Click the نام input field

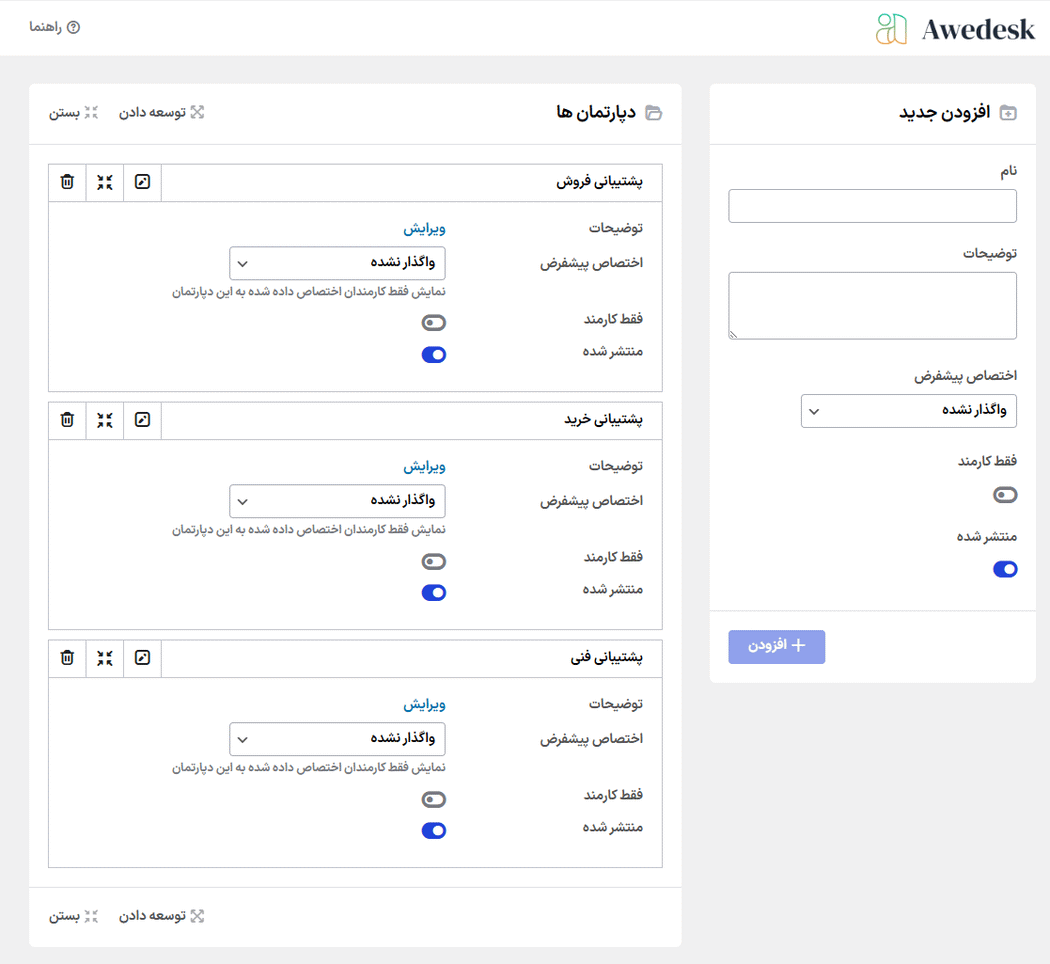point(872,206)
